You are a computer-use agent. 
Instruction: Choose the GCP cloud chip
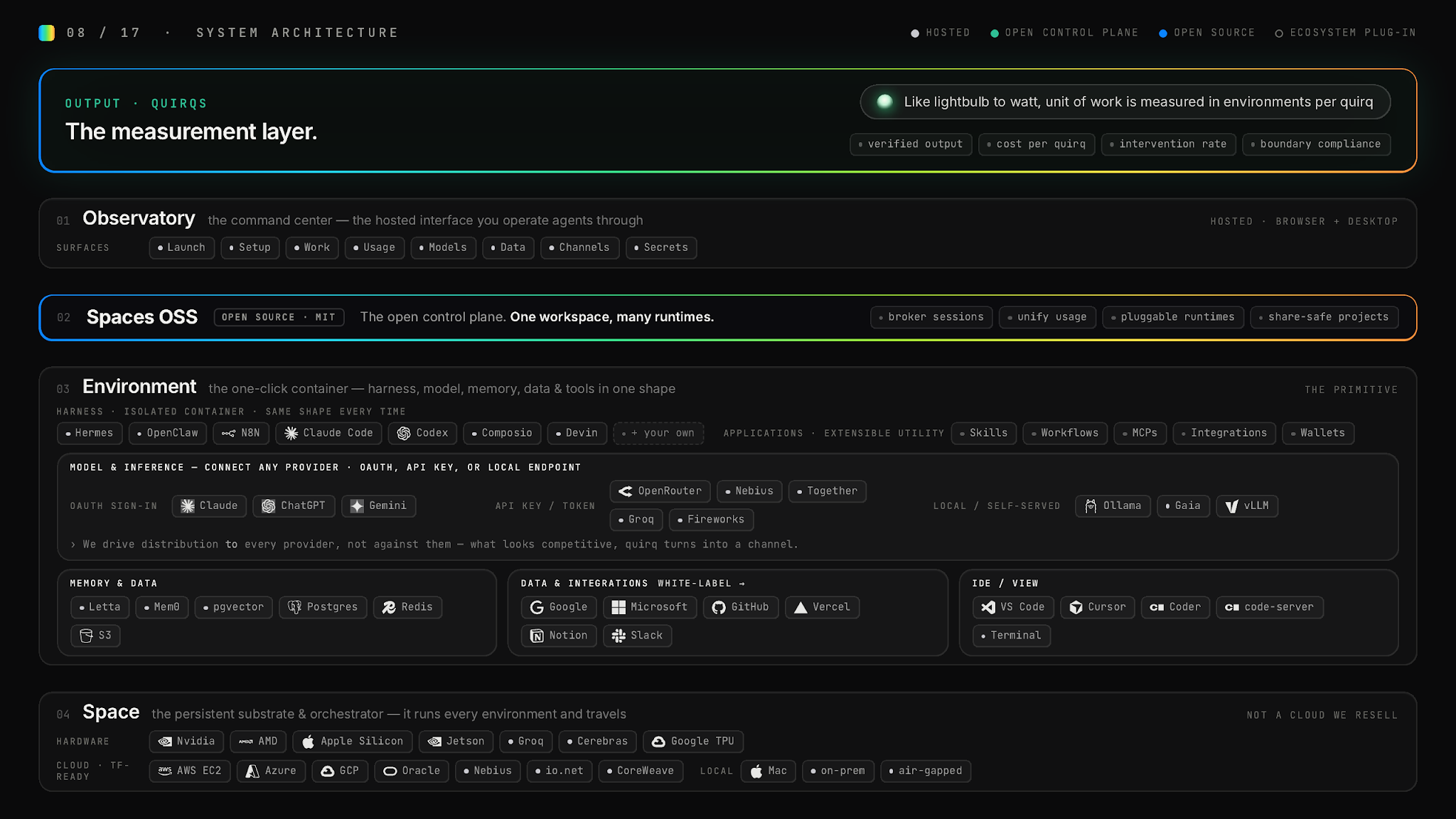click(340, 771)
